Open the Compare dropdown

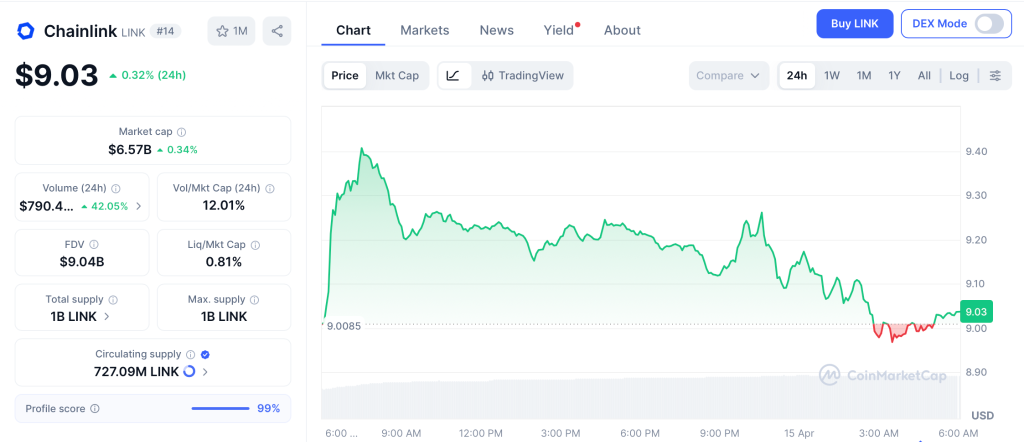(728, 76)
